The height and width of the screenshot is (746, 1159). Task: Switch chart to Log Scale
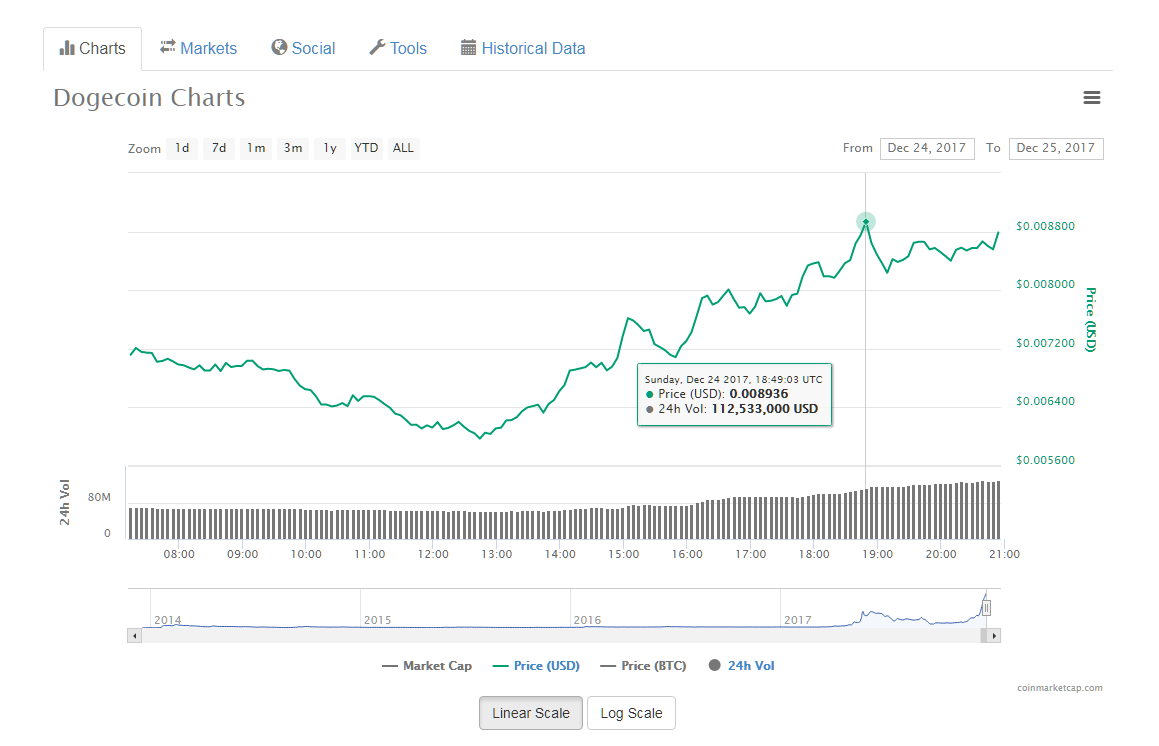(x=631, y=713)
